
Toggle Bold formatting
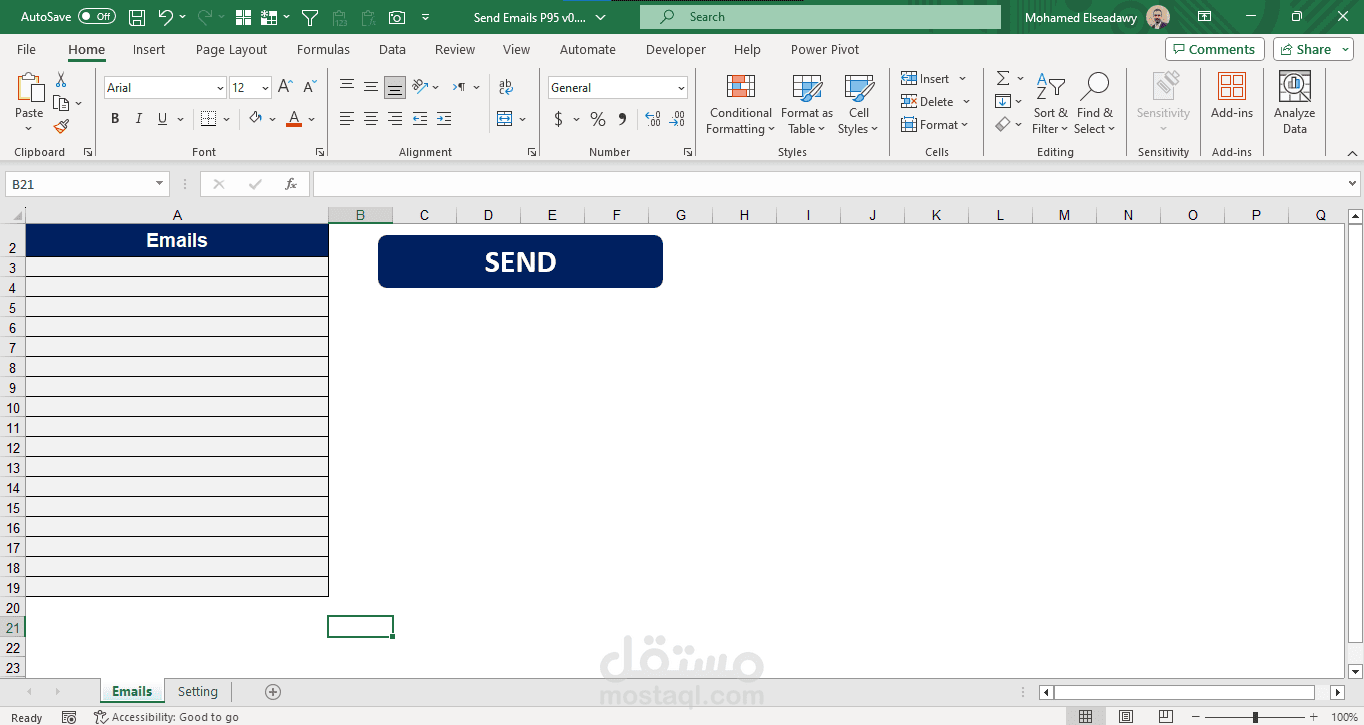115,119
